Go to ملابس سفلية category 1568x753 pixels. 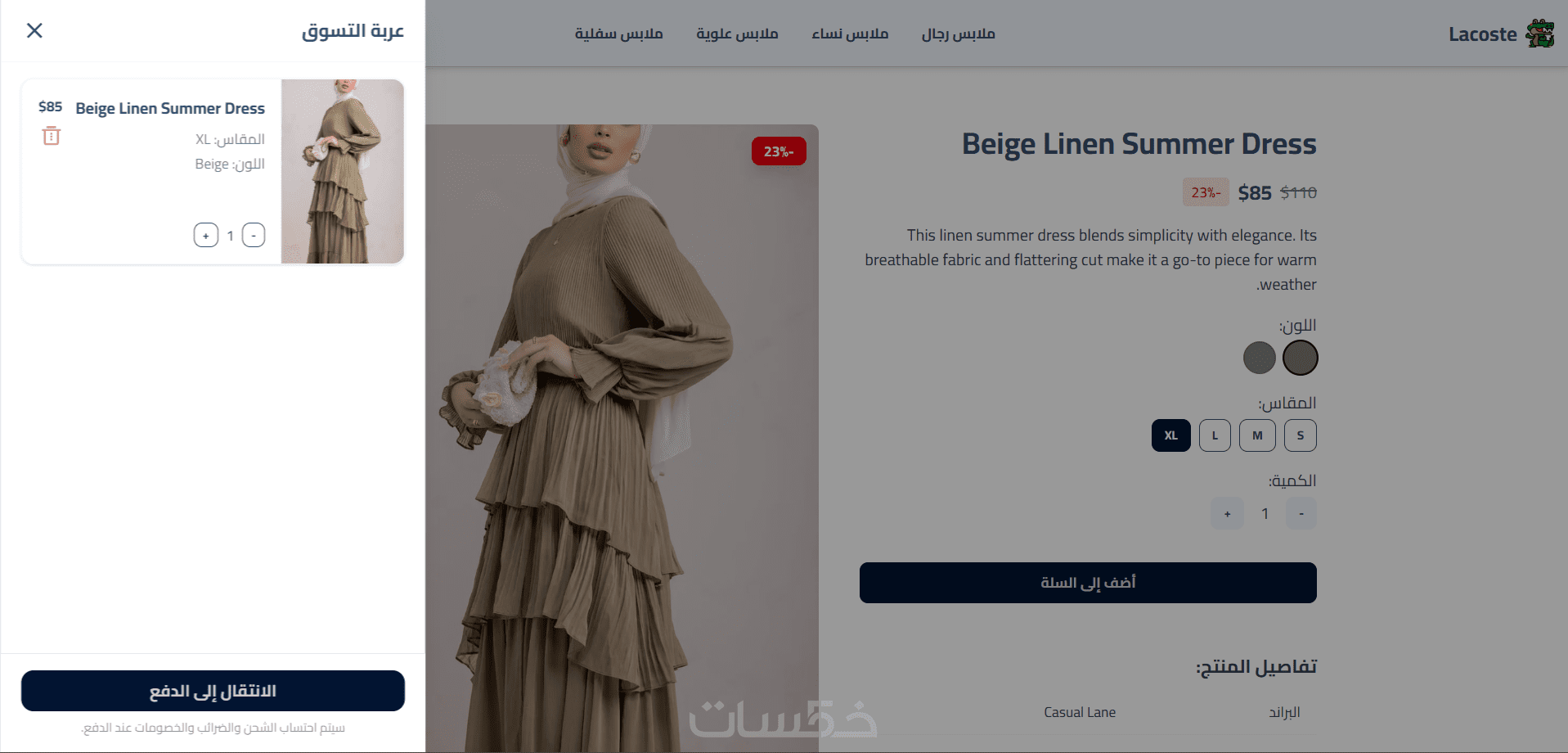pos(618,34)
